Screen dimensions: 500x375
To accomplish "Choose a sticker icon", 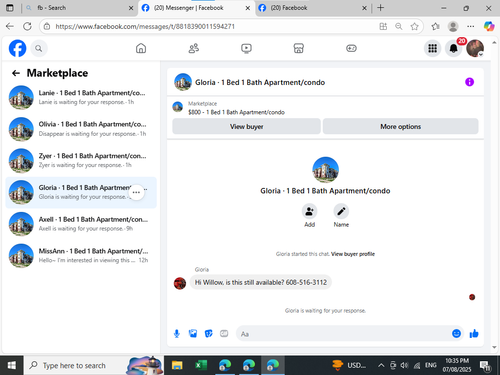I will pos(209,333).
